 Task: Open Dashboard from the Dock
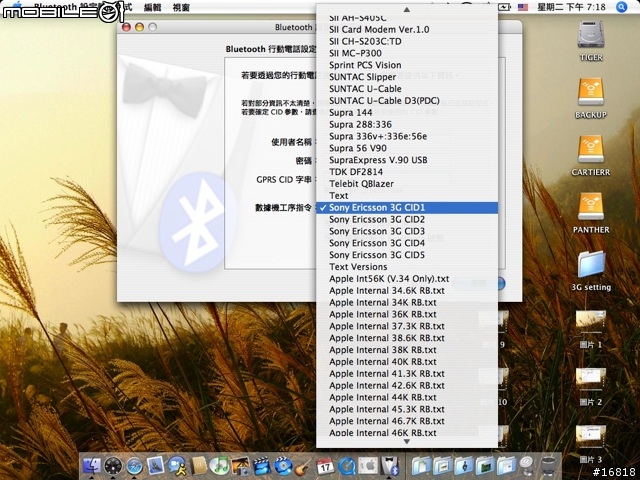tap(113, 466)
